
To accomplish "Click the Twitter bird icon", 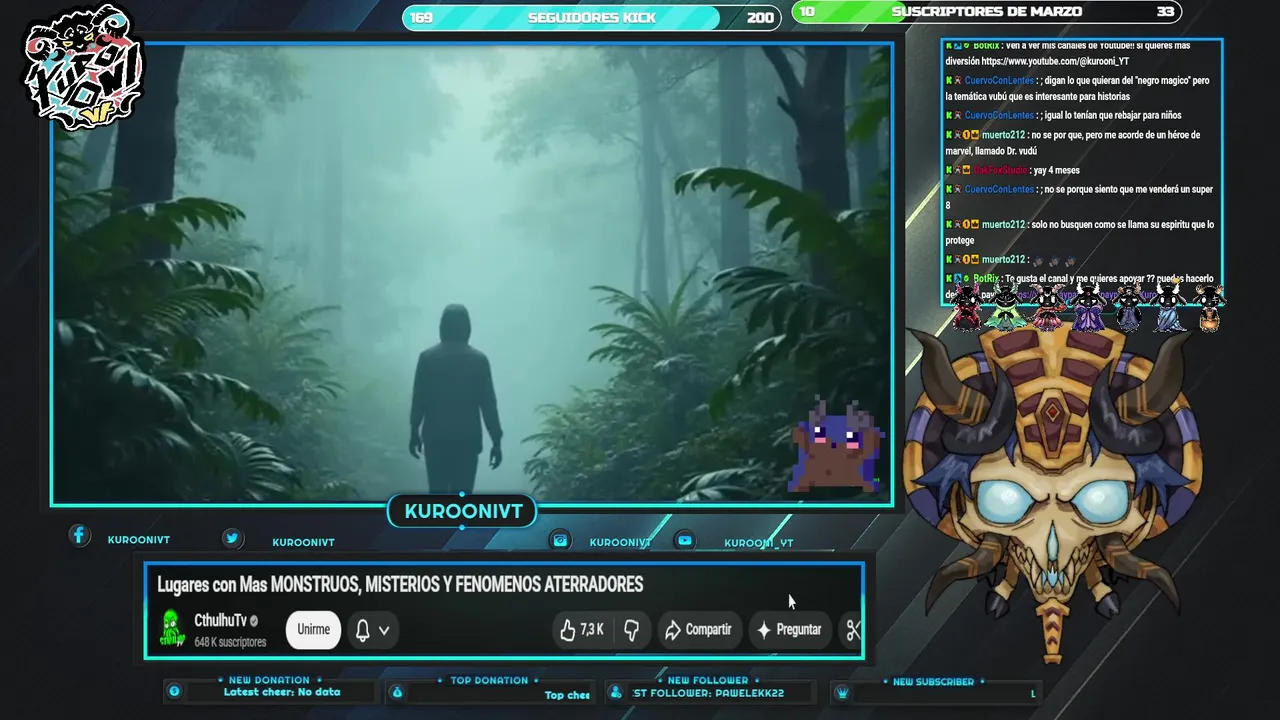I will coord(232,538).
